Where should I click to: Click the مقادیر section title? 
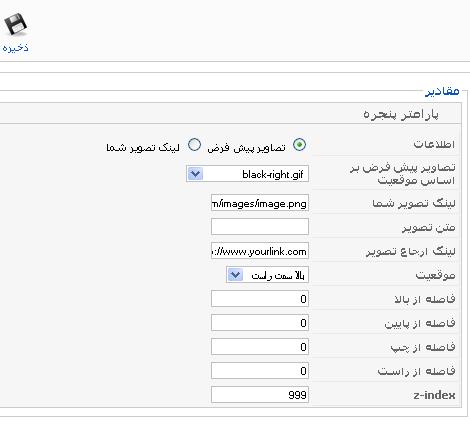pyautogui.click(x=442, y=91)
